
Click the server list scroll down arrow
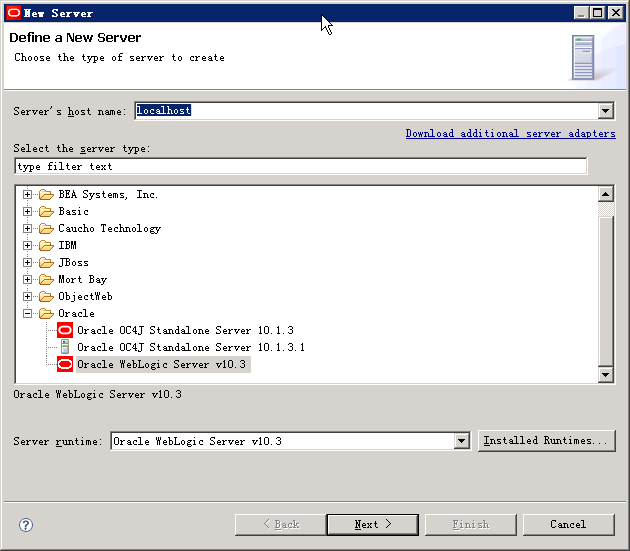point(605,375)
